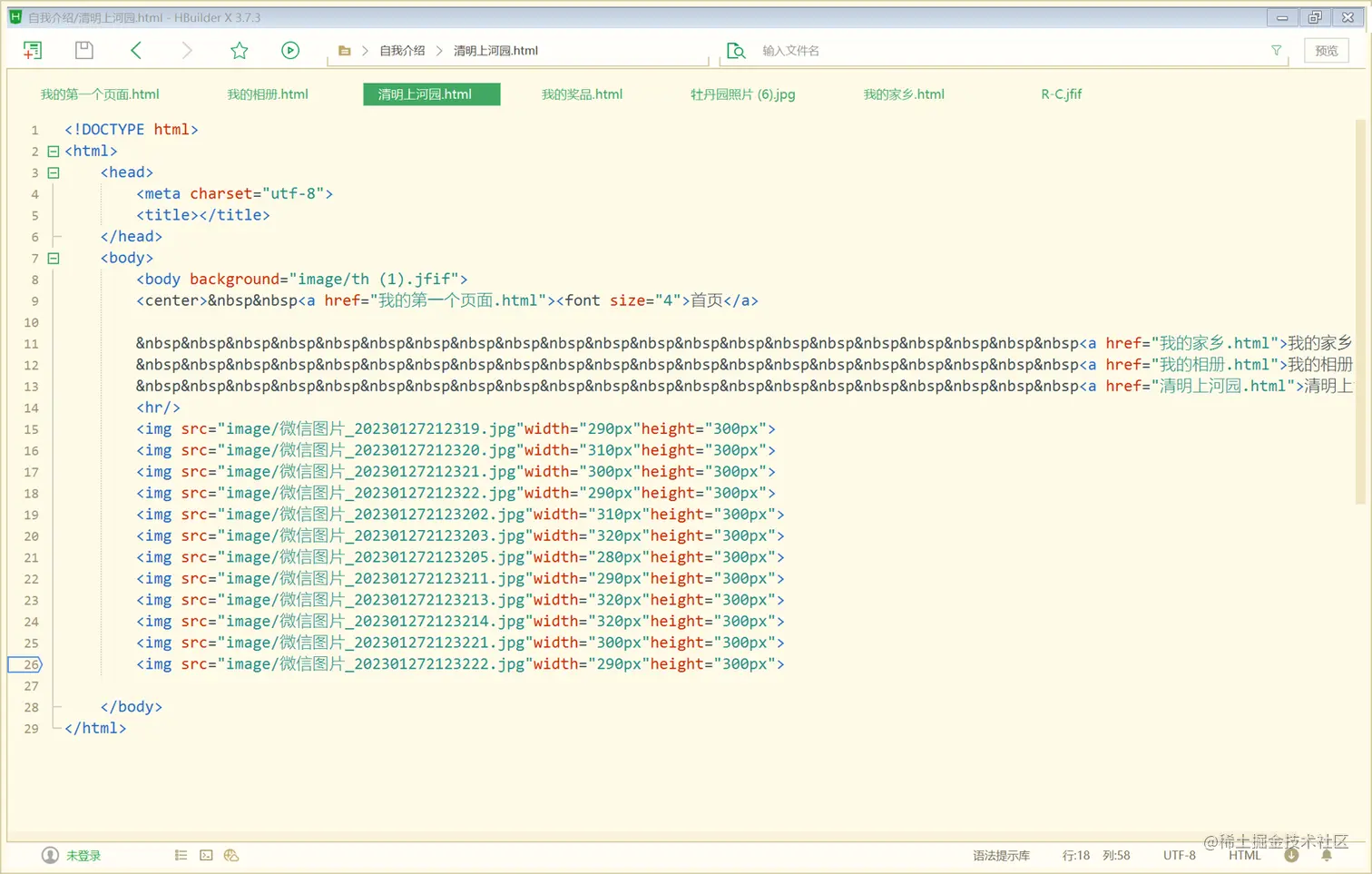Click 语法提示库 in status bar
Viewport: 1372px width, 874px height.
[1001, 855]
